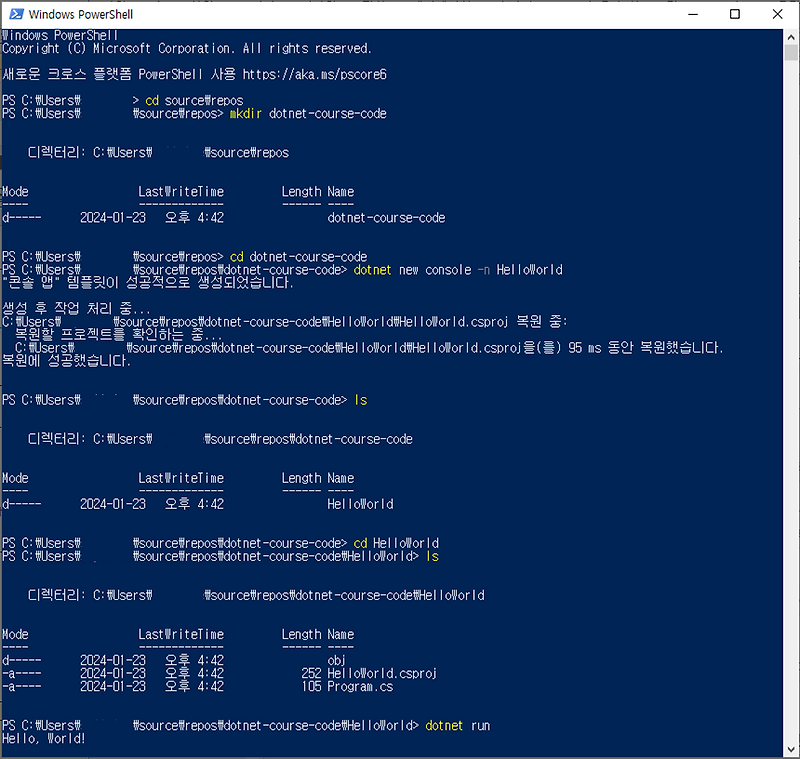
Task: Click the 'Copyright (C) Microsoft Corporation' line
Action: tap(187, 48)
